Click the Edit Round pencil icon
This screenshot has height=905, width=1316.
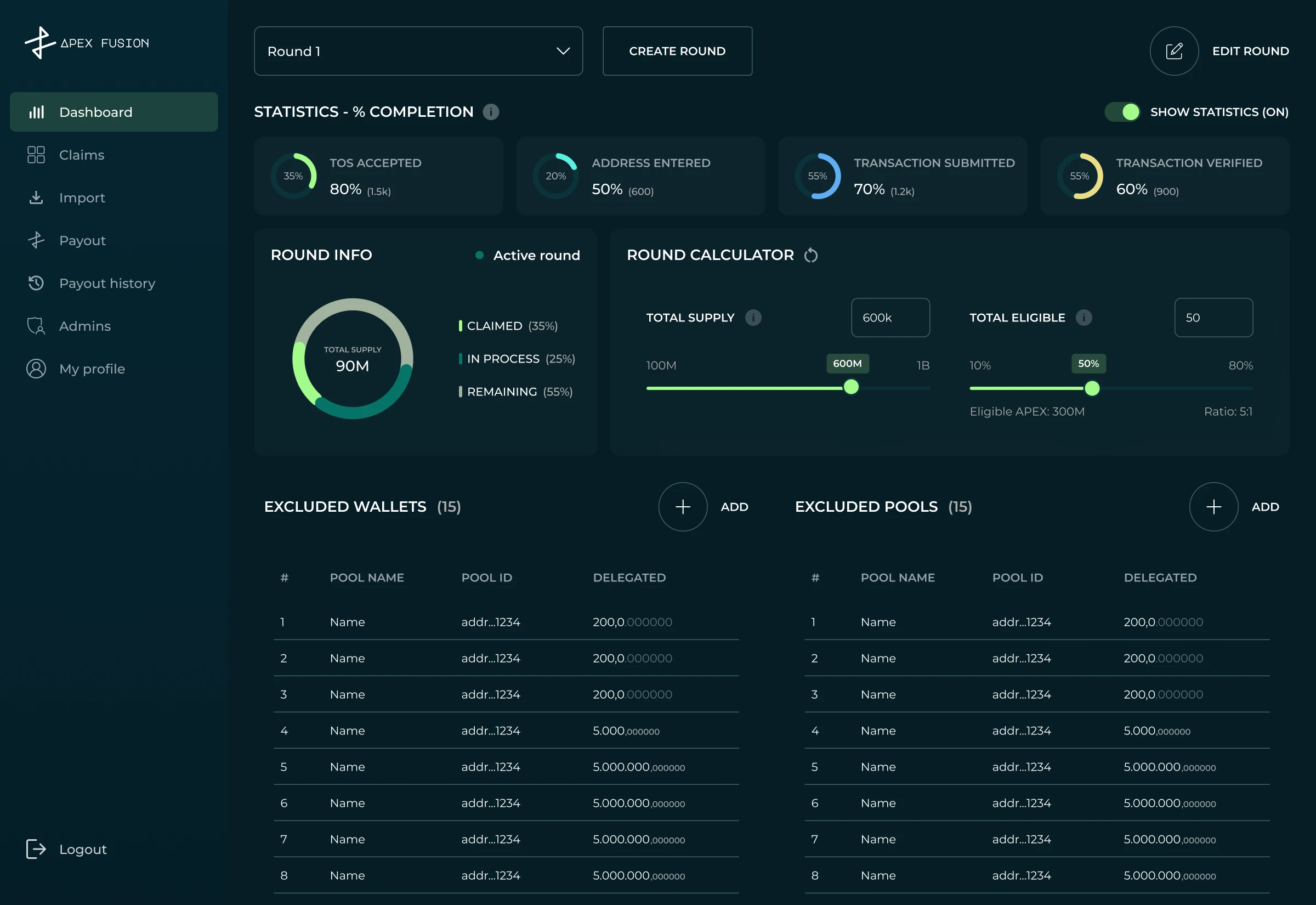tap(1173, 51)
